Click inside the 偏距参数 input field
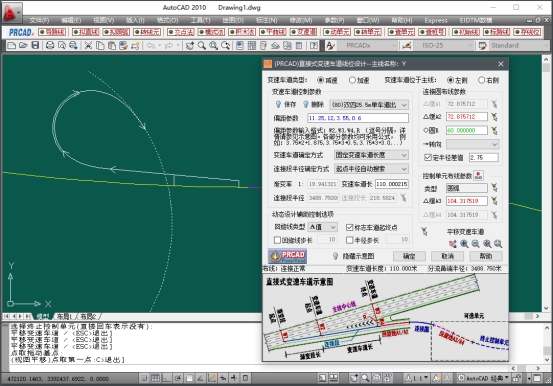553x386 pixels. point(358,118)
